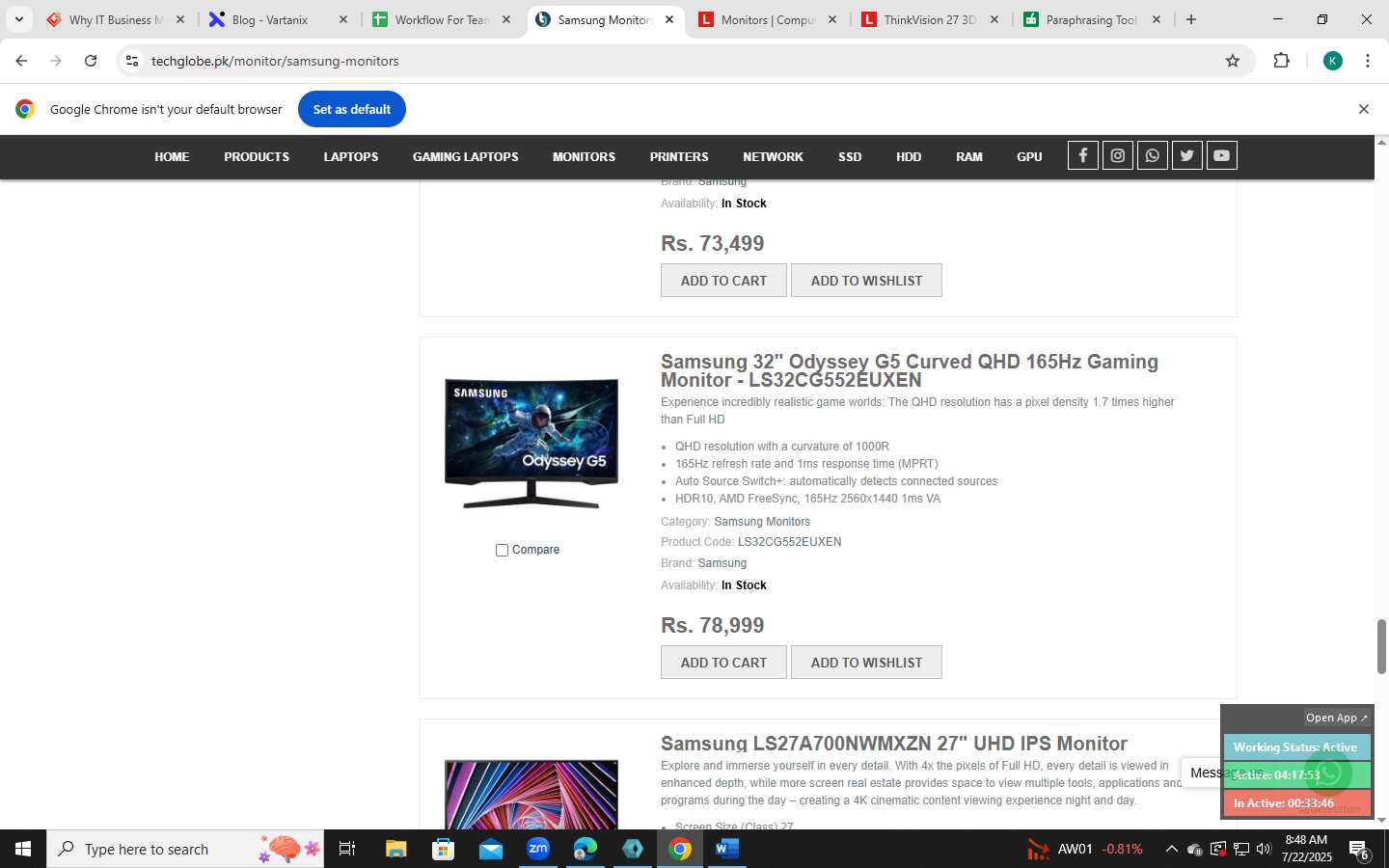Switch to Chrome from taskbar

point(679,849)
